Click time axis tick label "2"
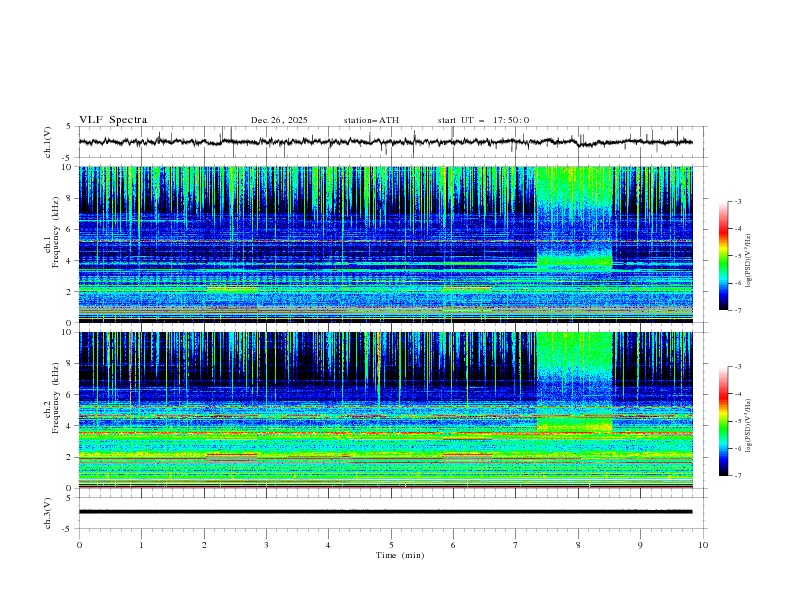This screenshot has width=792, height=612. [204, 545]
